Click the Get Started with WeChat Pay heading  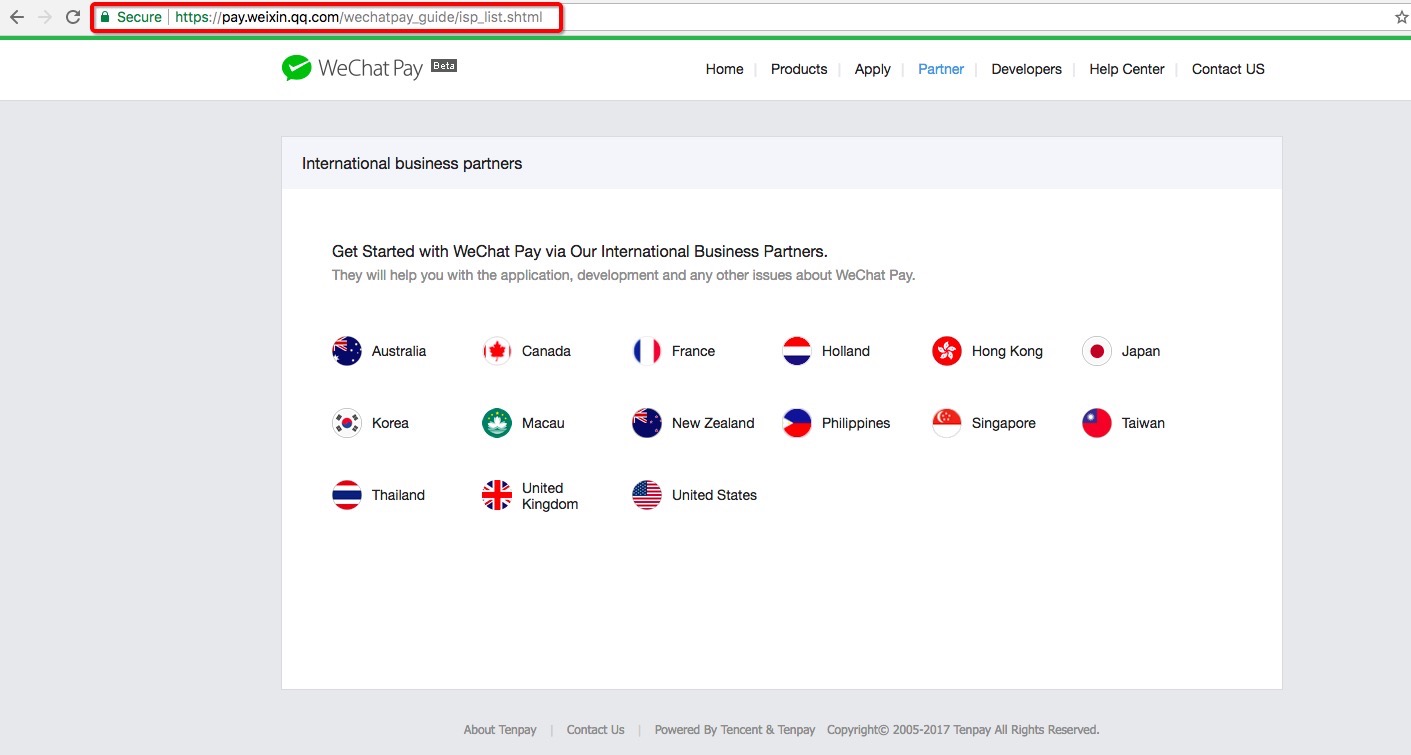pos(580,251)
